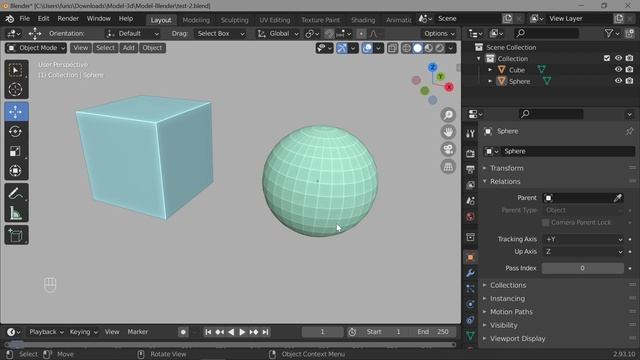Pin the Sphere properties panel
This screenshot has height=360, width=640.
click(x=629, y=131)
